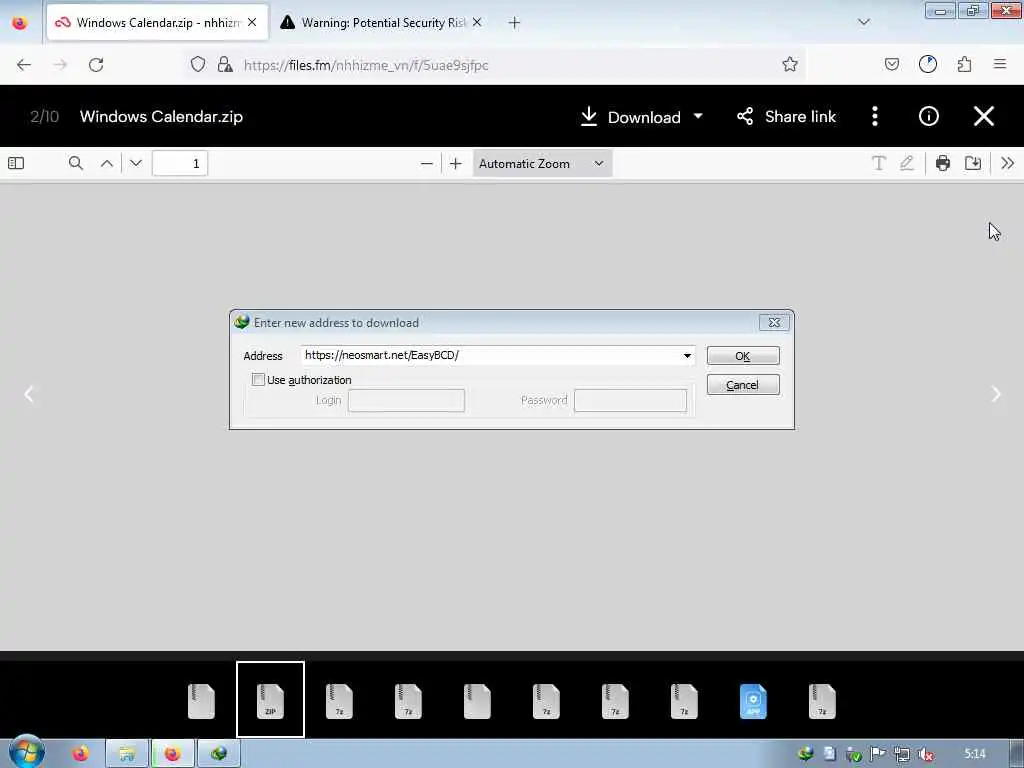Viewport: 1024px width, 768px height.
Task: Click the taskbar clock showing 5:14
Action: click(x=974, y=754)
